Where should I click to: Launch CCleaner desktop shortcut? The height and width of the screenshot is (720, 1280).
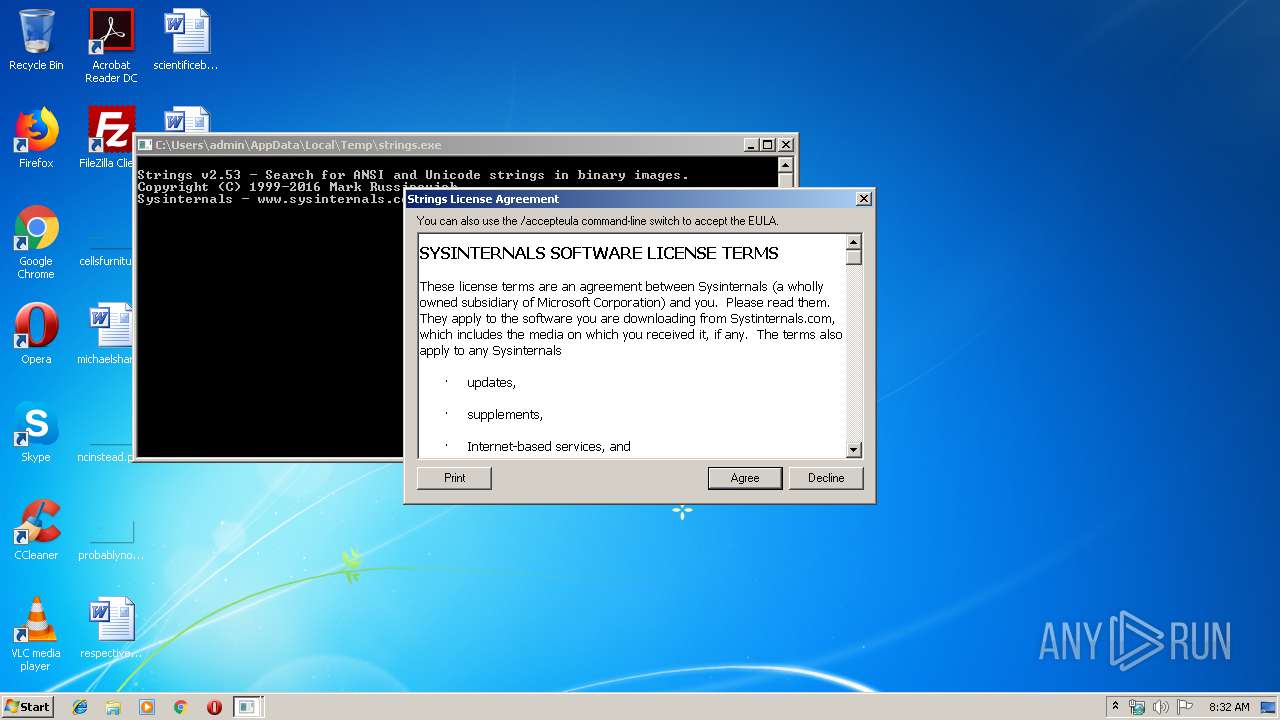pyautogui.click(x=36, y=530)
